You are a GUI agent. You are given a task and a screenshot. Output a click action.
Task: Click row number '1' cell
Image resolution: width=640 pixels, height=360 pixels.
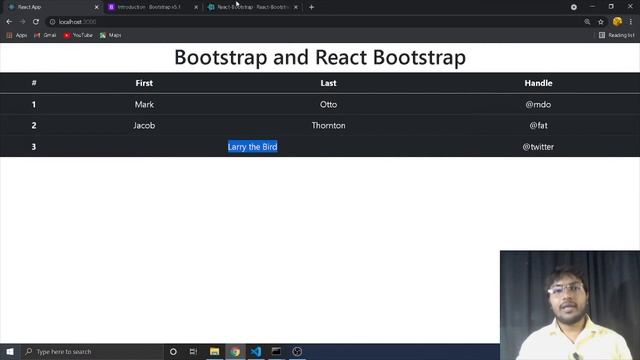click(x=34, y=104)
